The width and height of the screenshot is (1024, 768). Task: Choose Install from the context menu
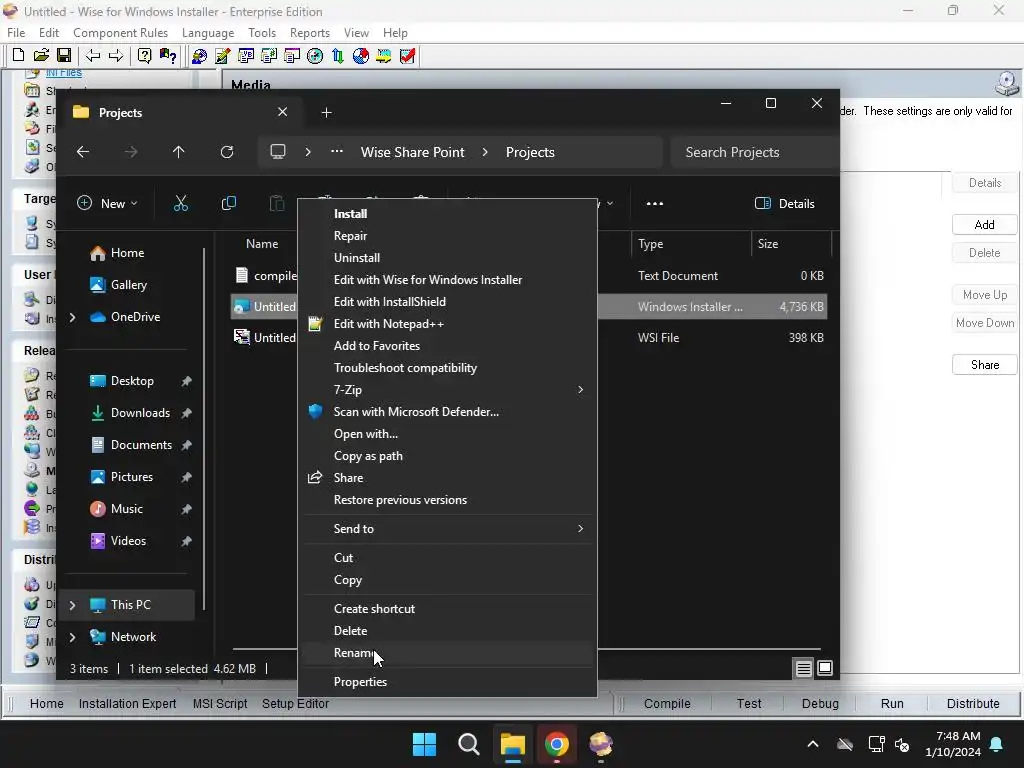(448, 214)
